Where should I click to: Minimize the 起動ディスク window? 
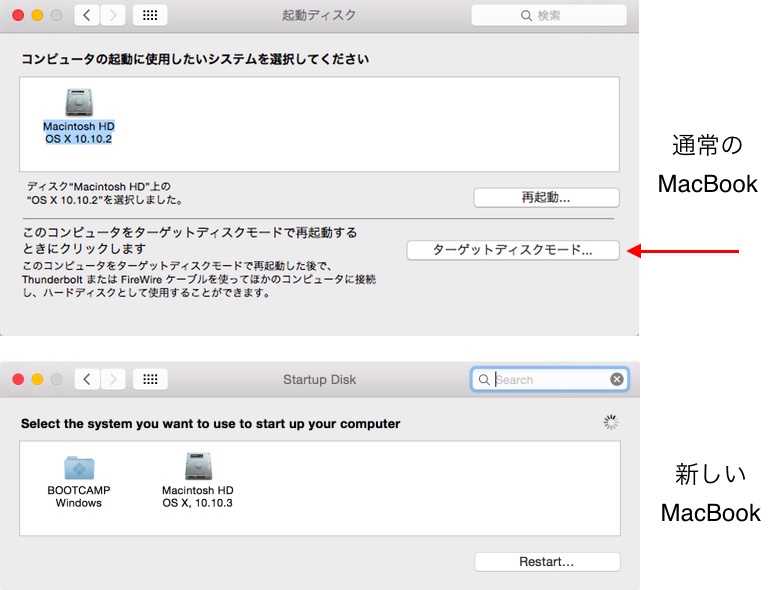click(37, 15)
